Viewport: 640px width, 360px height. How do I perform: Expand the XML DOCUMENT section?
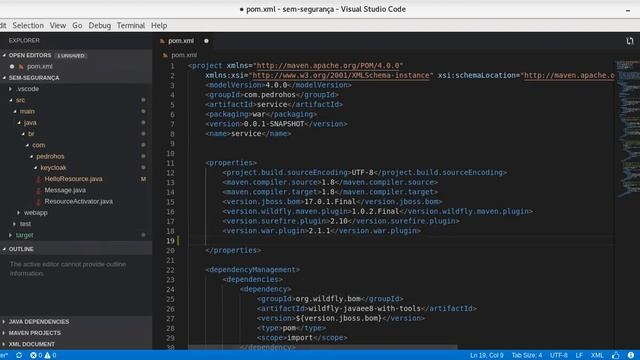(x=4, y=344)
